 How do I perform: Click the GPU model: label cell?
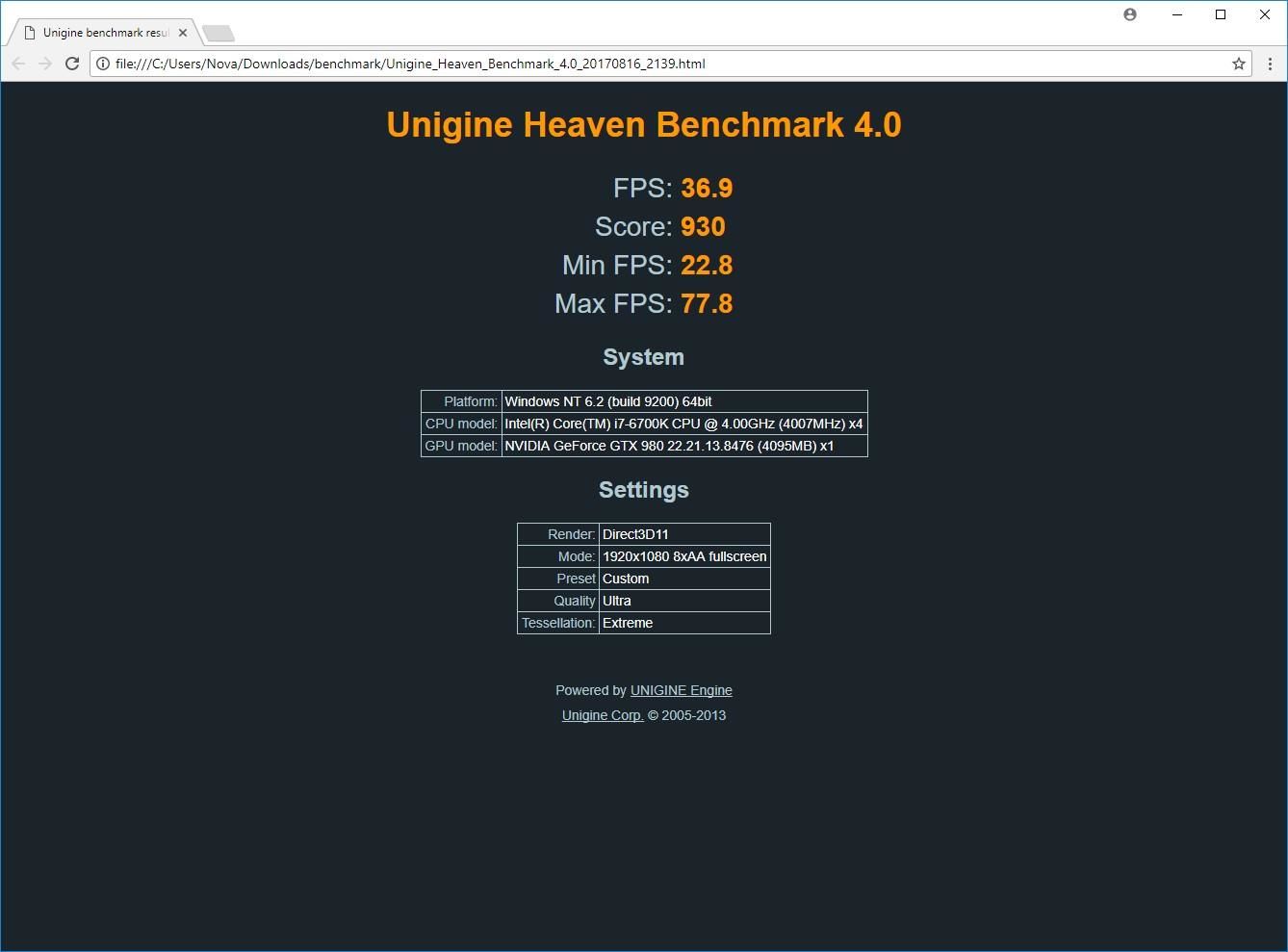click(x=461, y=446)
